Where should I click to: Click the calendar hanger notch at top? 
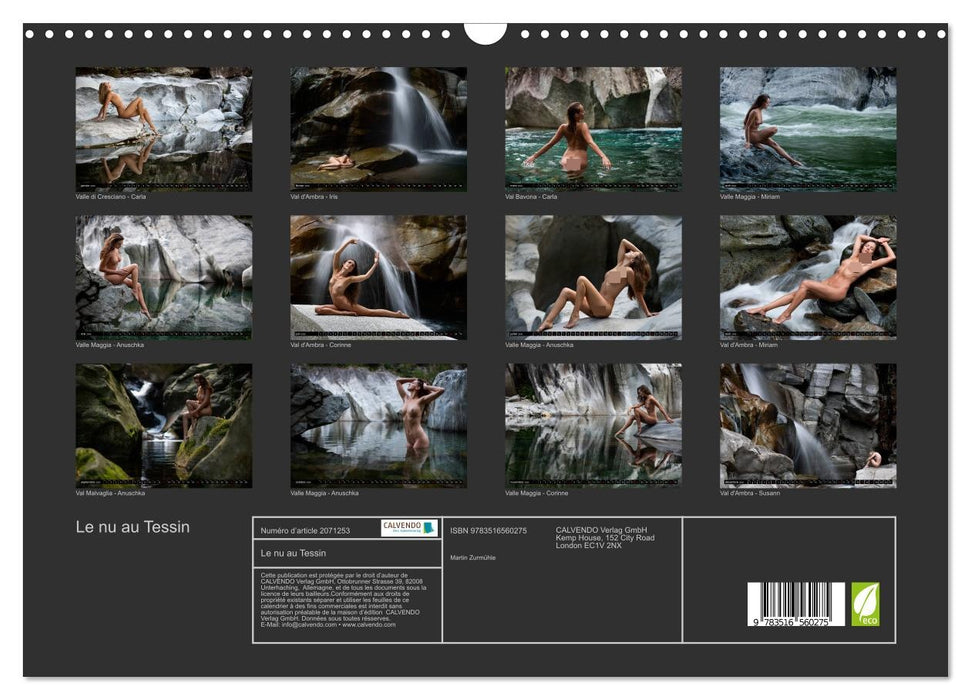[x=485, y=33]
